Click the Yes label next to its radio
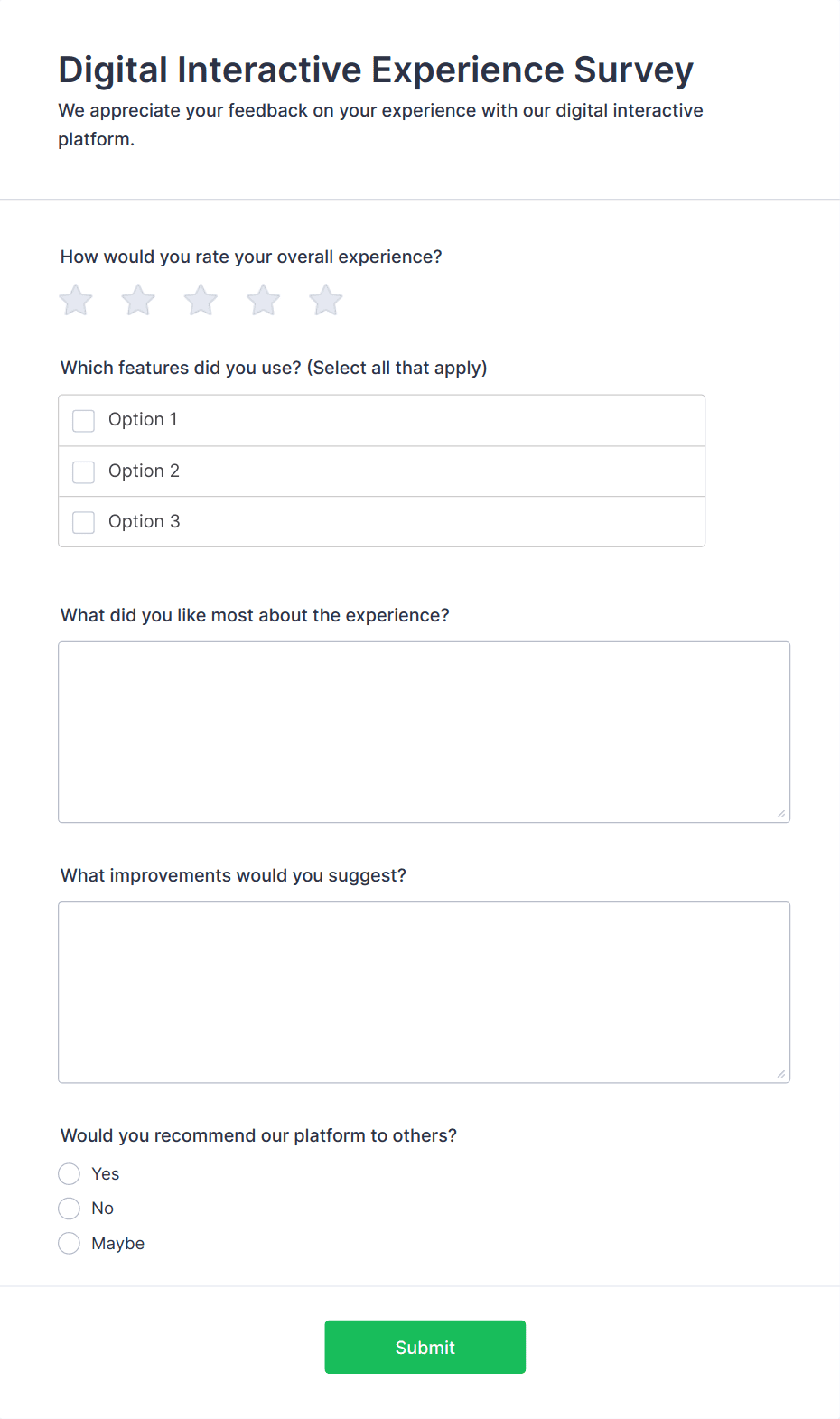This screenshot has width=840, height=1419. [105, 1173]
